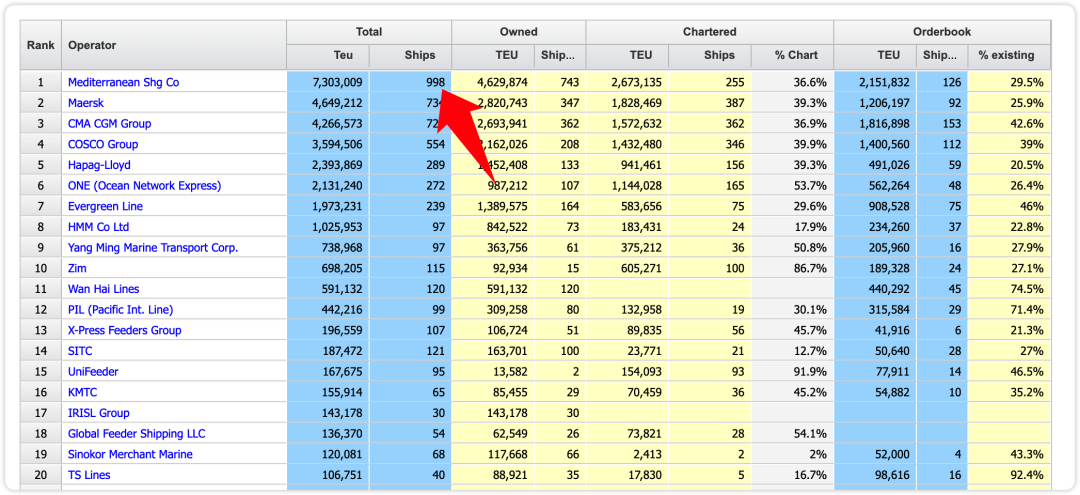Open Yang Ming Marine Transport Corp. link
This screenshot has width=1080, height=495.
152,248
